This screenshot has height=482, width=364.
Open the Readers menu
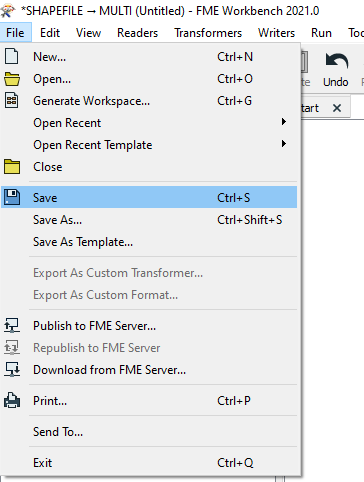pyautogui.click(x=137, y=33)
